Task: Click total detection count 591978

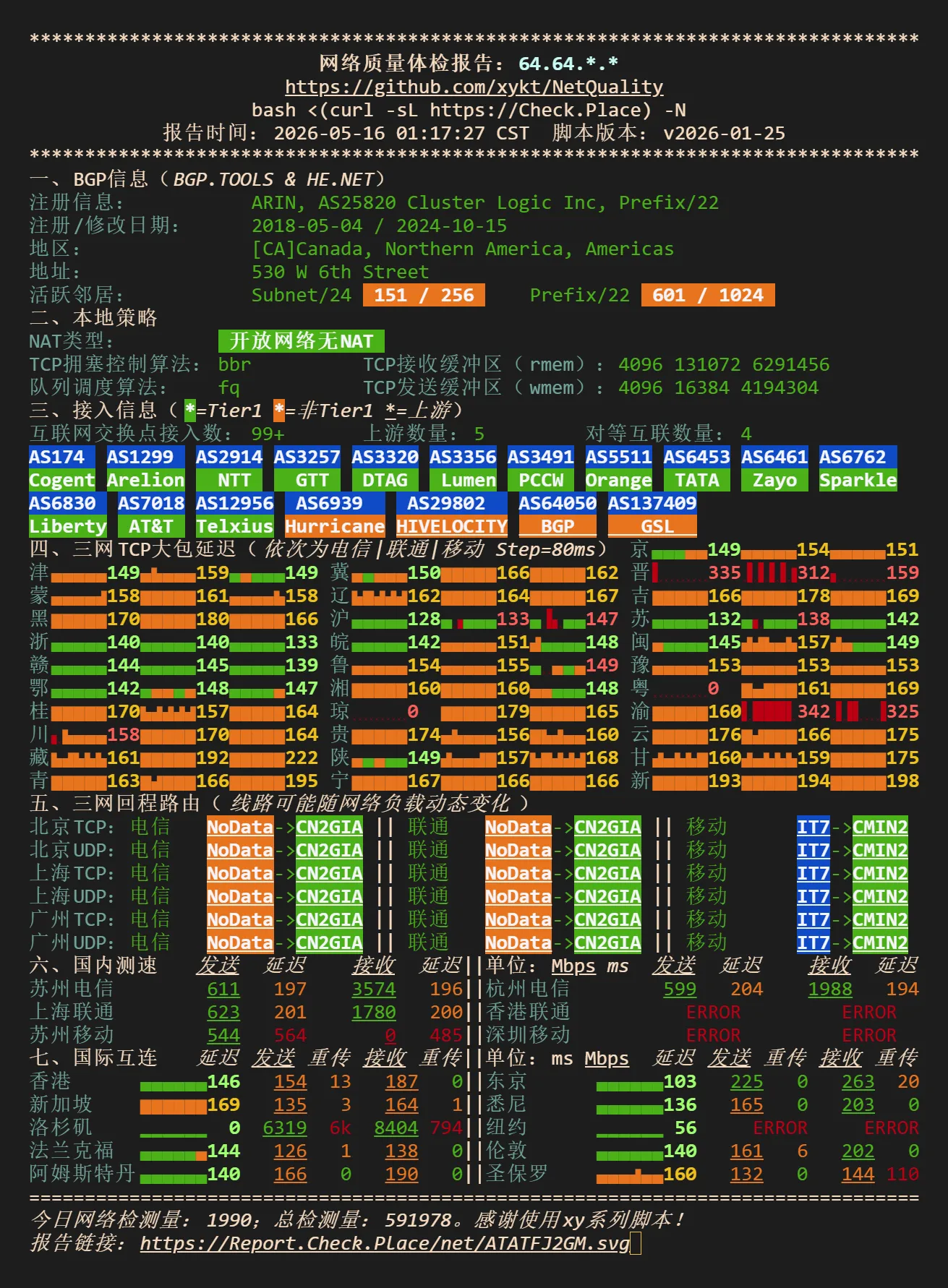Action: pyautogui.click(x=418, y=1220)
